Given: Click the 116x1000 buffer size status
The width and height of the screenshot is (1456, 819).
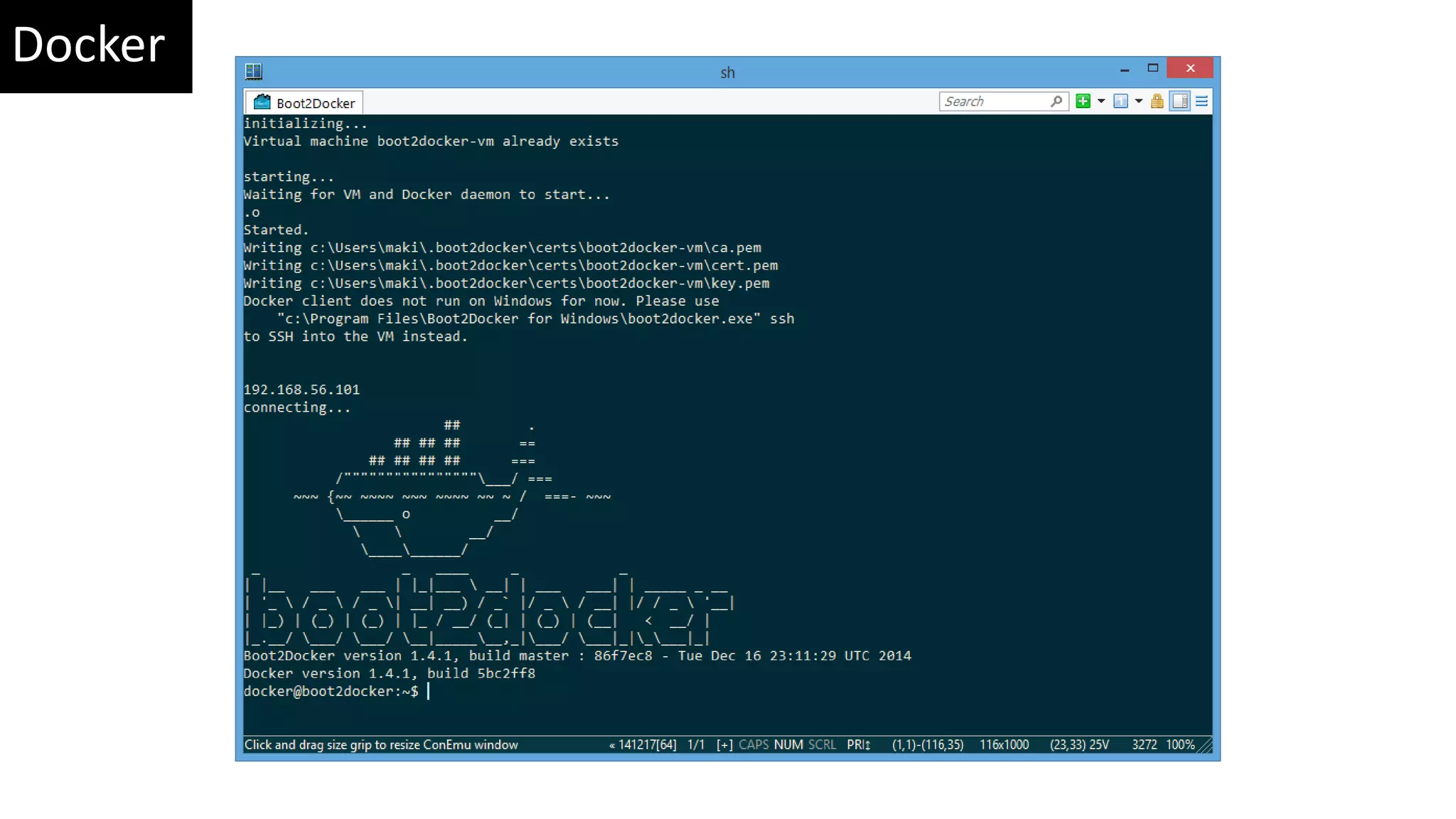Looking at the screenshot, I should [x=1004, y=744].
